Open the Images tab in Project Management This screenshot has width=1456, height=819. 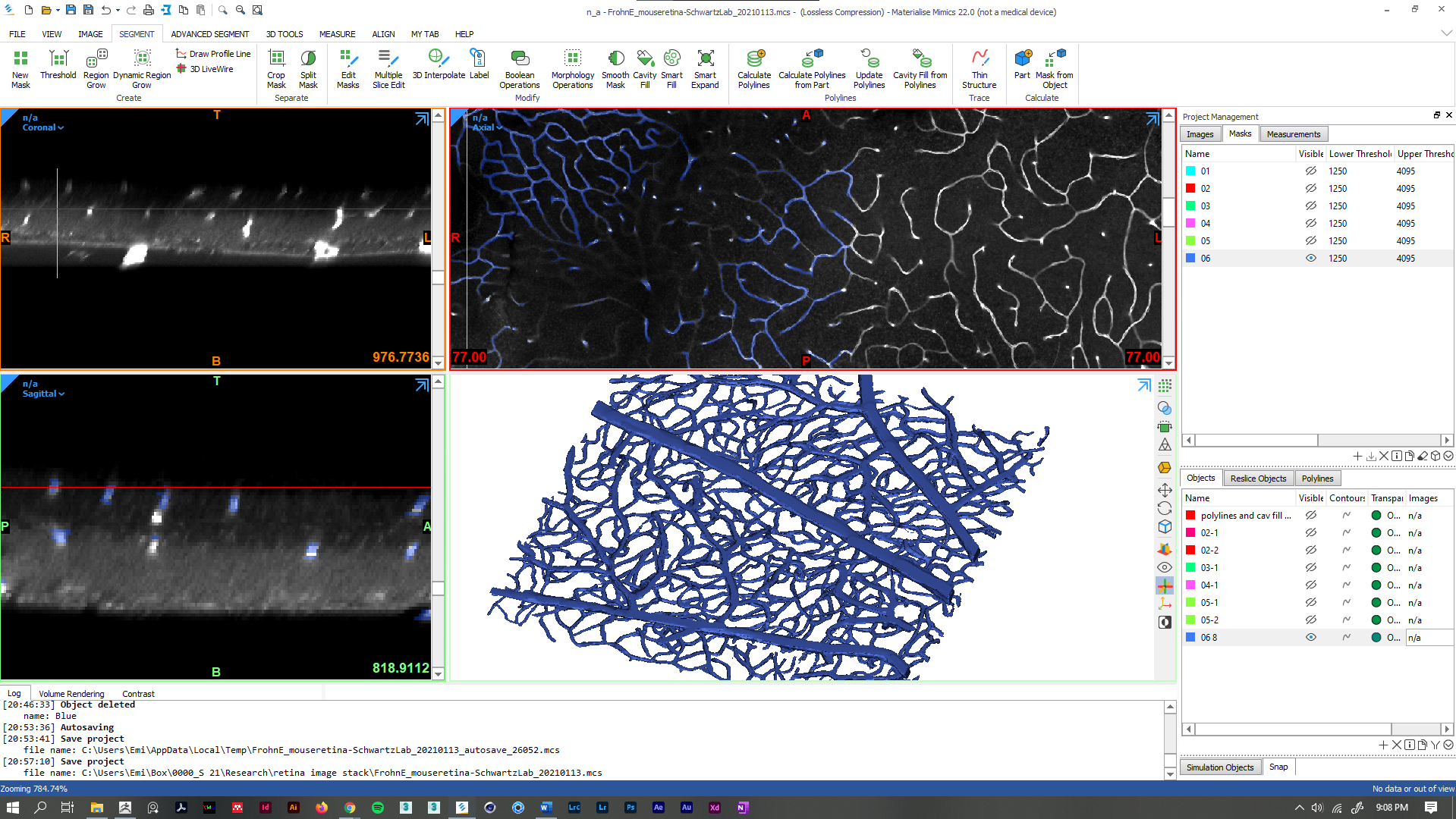coord(1200,134)
